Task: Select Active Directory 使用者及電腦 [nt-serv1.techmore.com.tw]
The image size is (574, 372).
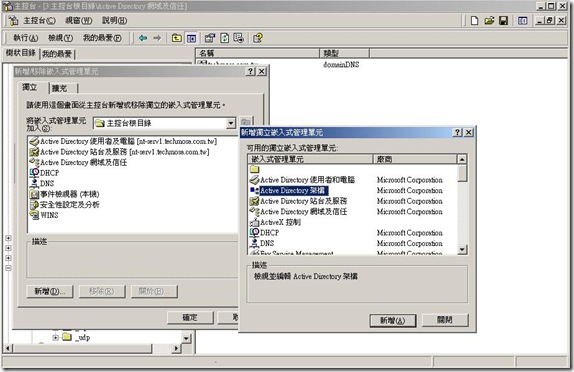Action: point(128,141)
